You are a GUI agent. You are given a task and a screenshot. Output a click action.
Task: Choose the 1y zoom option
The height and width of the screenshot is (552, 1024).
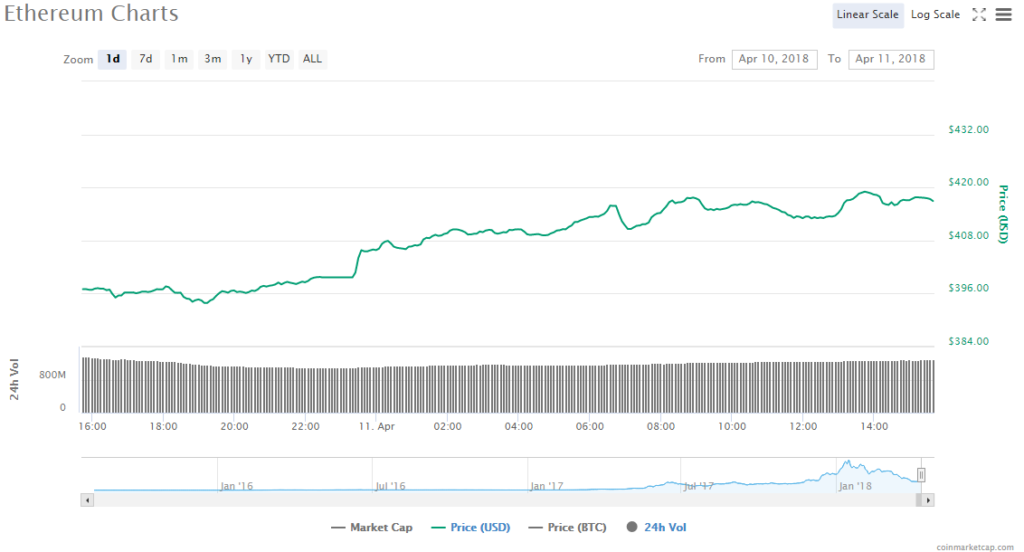pos(246,59)
